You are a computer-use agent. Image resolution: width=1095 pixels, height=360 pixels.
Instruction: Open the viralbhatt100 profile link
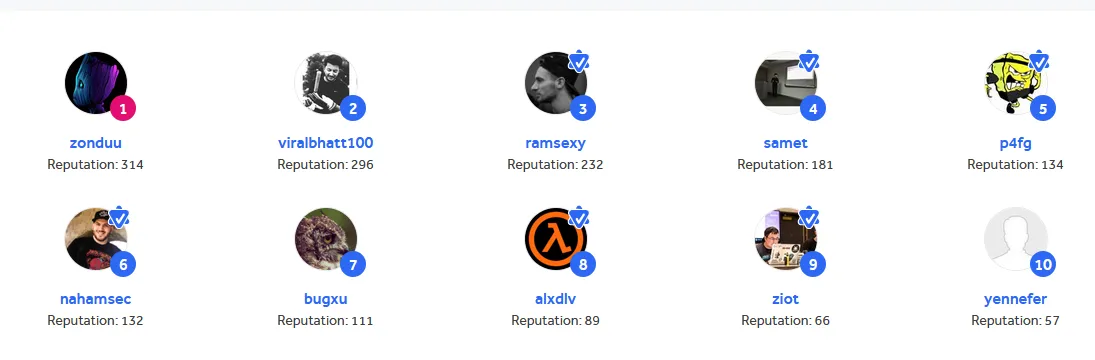[x=325, y=143]
